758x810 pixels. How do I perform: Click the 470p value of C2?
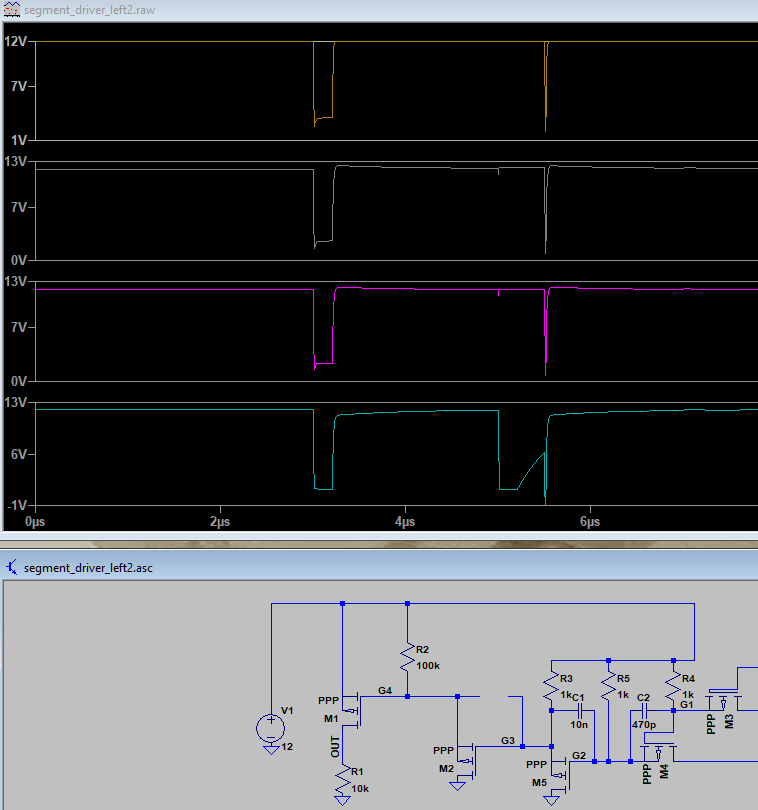tap(644, 724)
